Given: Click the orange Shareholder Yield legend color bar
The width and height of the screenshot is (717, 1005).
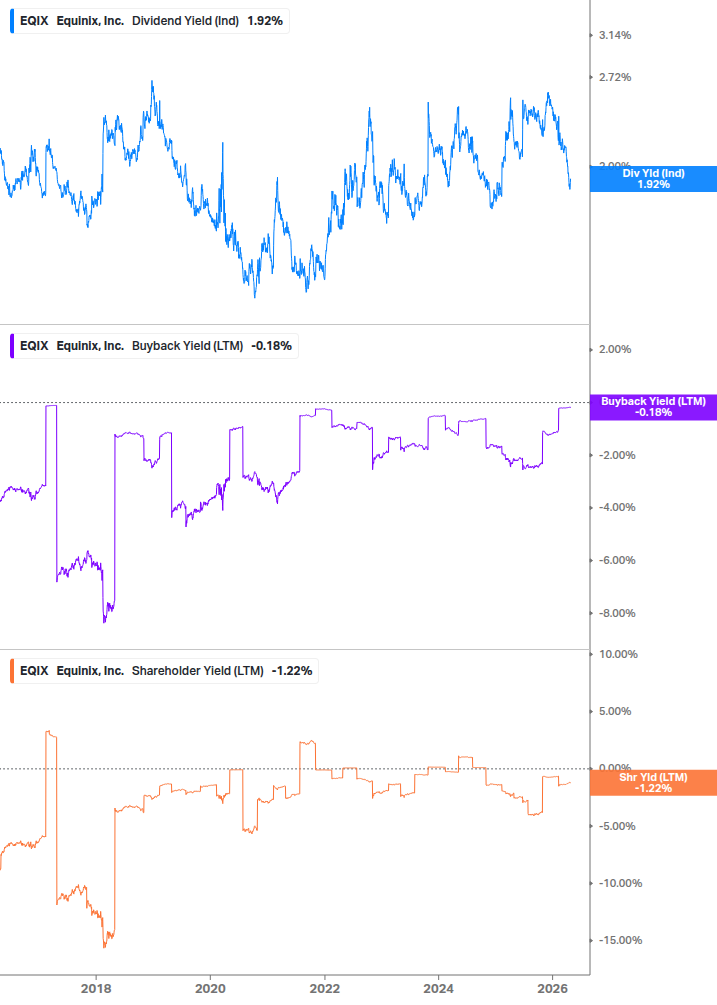Looking at the screenshot, I should pos(12,670).
